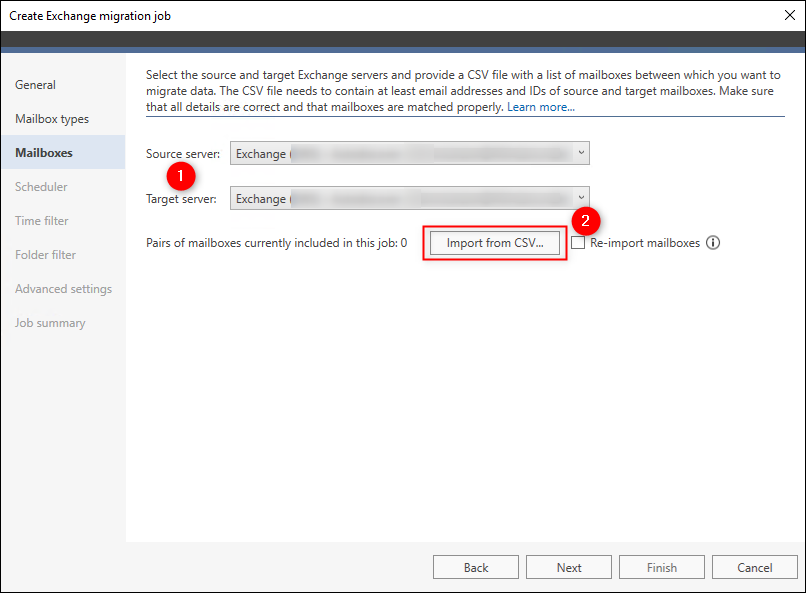
Task: Follow the Learn more link
Action: click(541, 107)
